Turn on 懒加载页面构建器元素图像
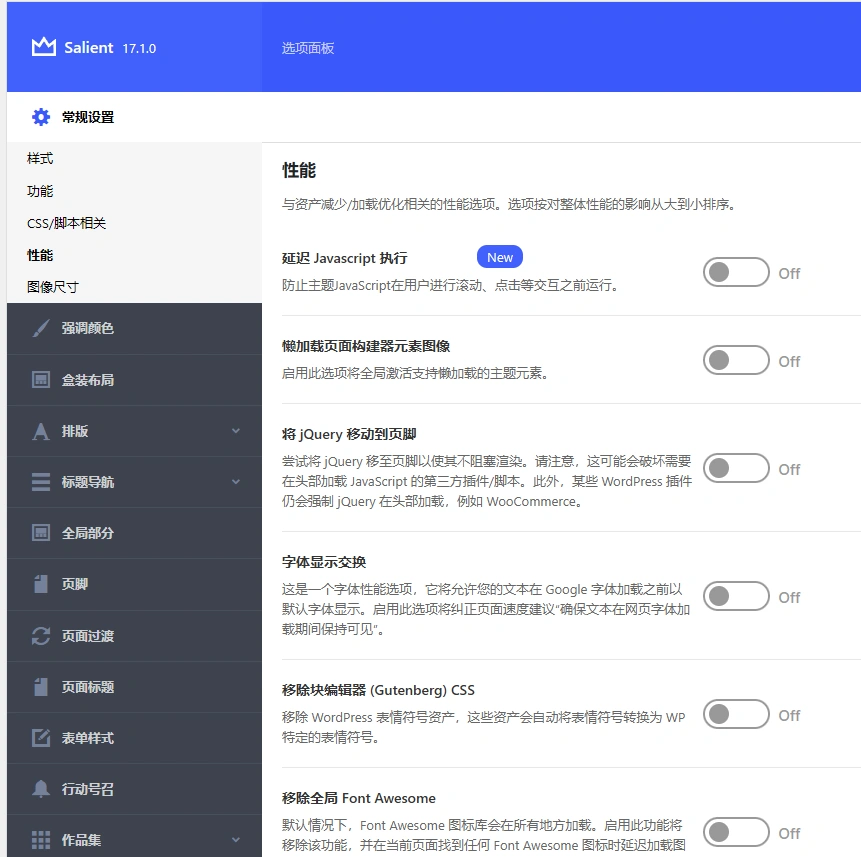The height and width of the screenshot is (857, 861). pyautogui.click(x=737, y=360)
